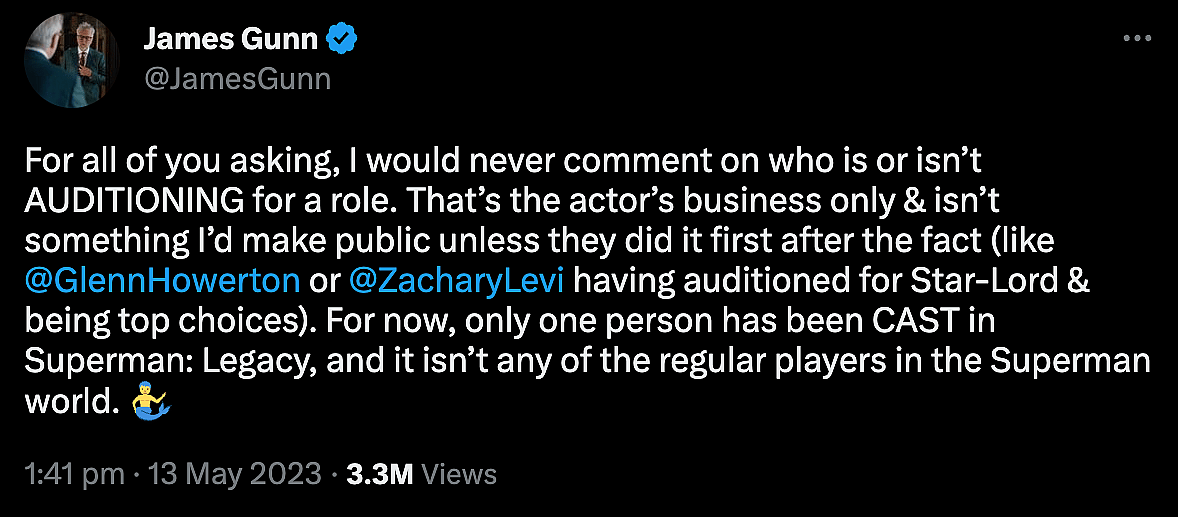Select the @JamesGunn handle text
This screenshot has width=1178, height=517.
(237, 79)
